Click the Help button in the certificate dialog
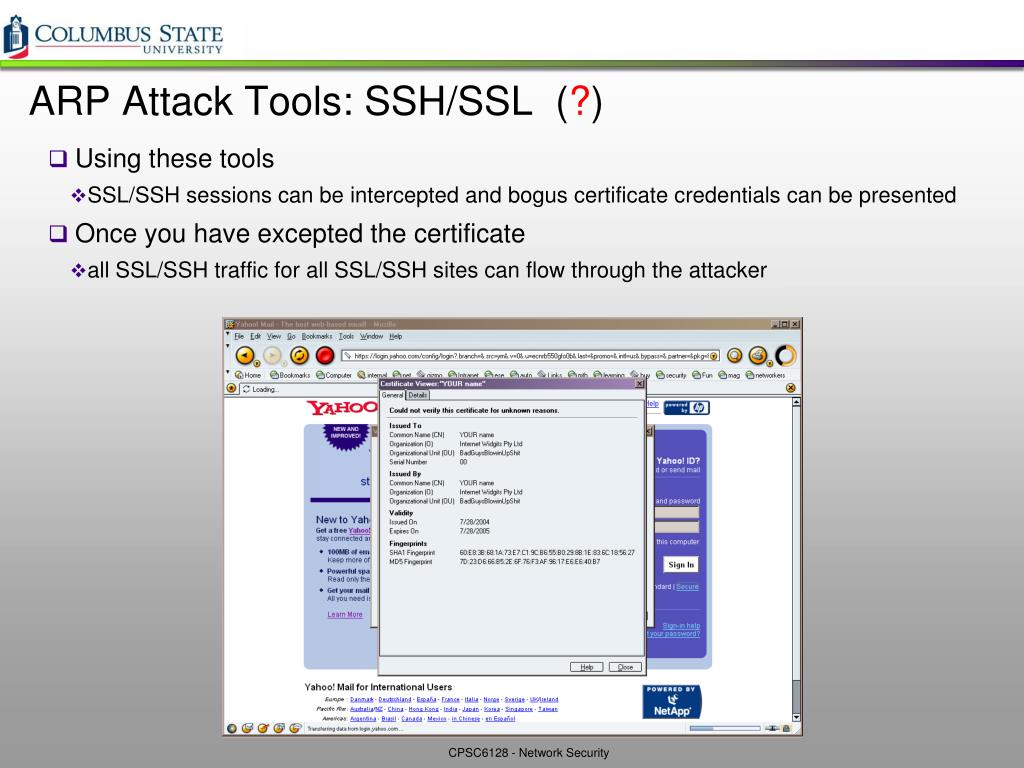 click(x=586, y=667)
